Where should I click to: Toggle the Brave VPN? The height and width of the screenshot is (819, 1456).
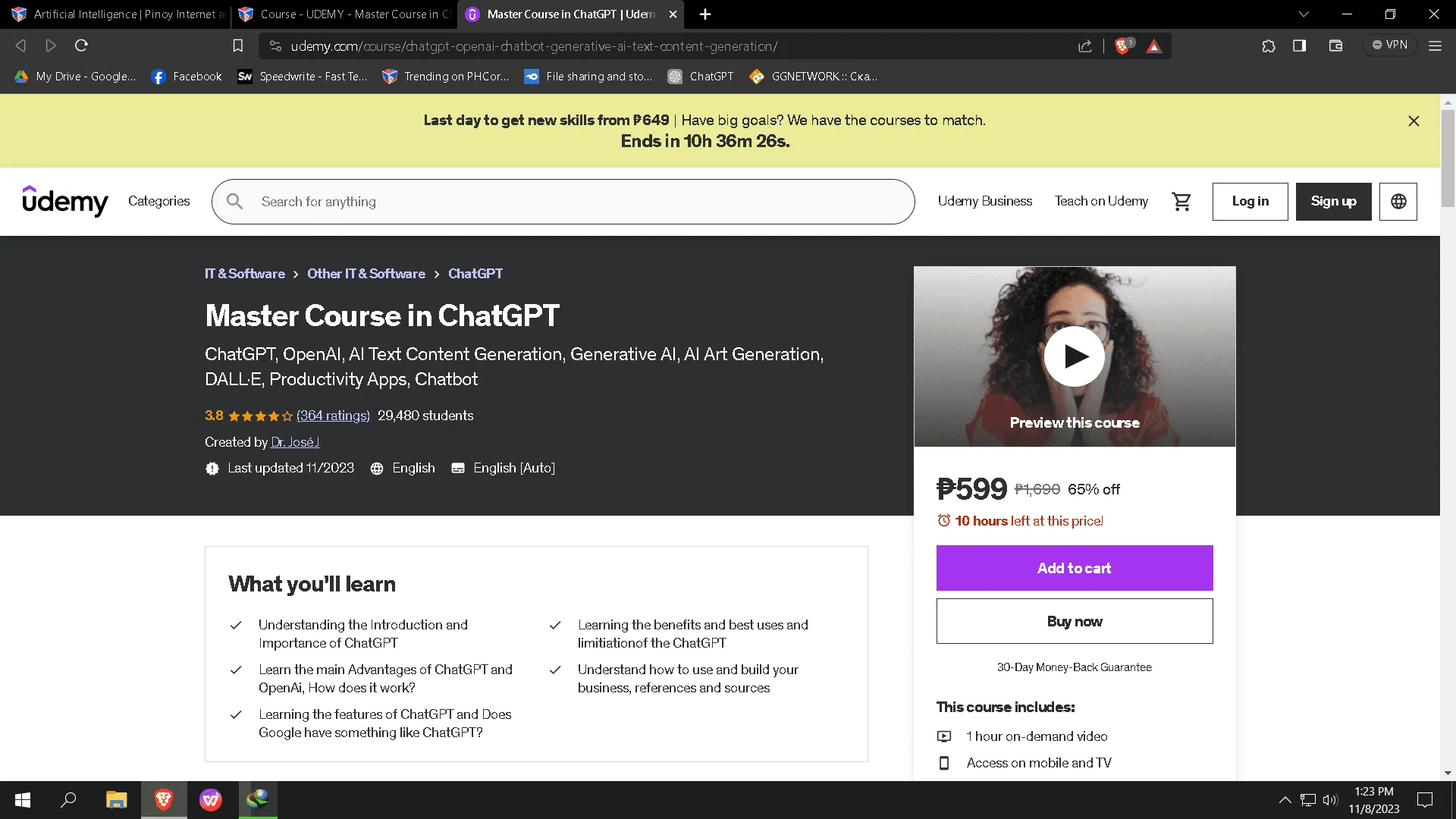click(1389, 45)
